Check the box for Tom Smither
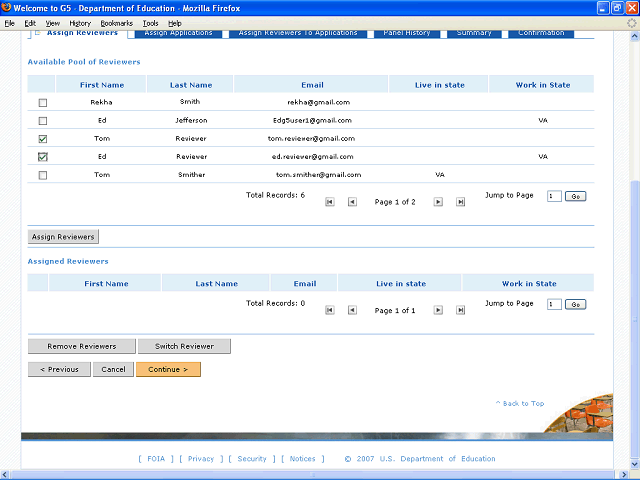640x480 pixels. click(42, 175)
